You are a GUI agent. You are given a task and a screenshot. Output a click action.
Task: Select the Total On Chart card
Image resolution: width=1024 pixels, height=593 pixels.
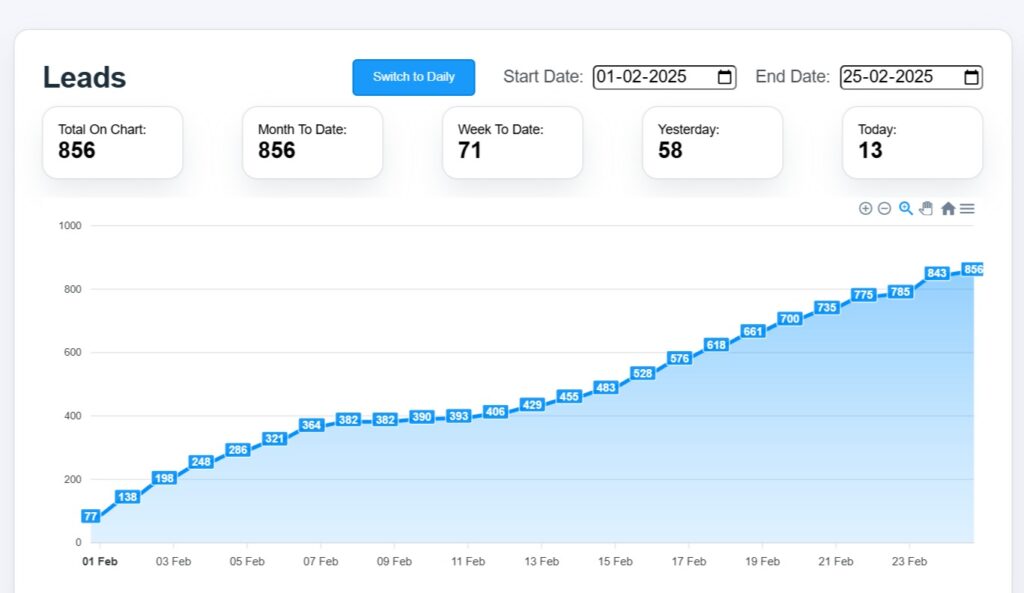click(x=112, y=142)
